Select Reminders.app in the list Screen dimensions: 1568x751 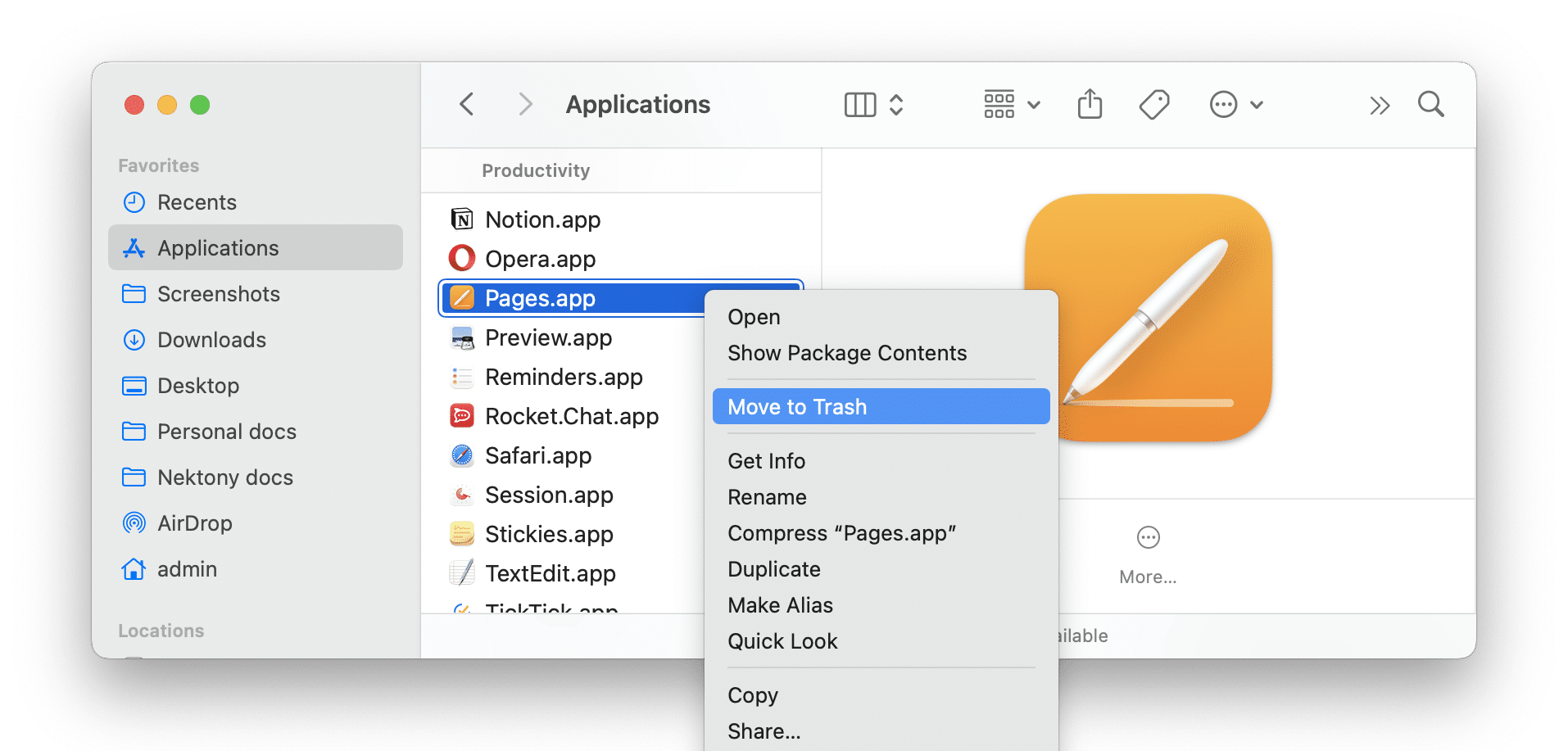point(572,377)
